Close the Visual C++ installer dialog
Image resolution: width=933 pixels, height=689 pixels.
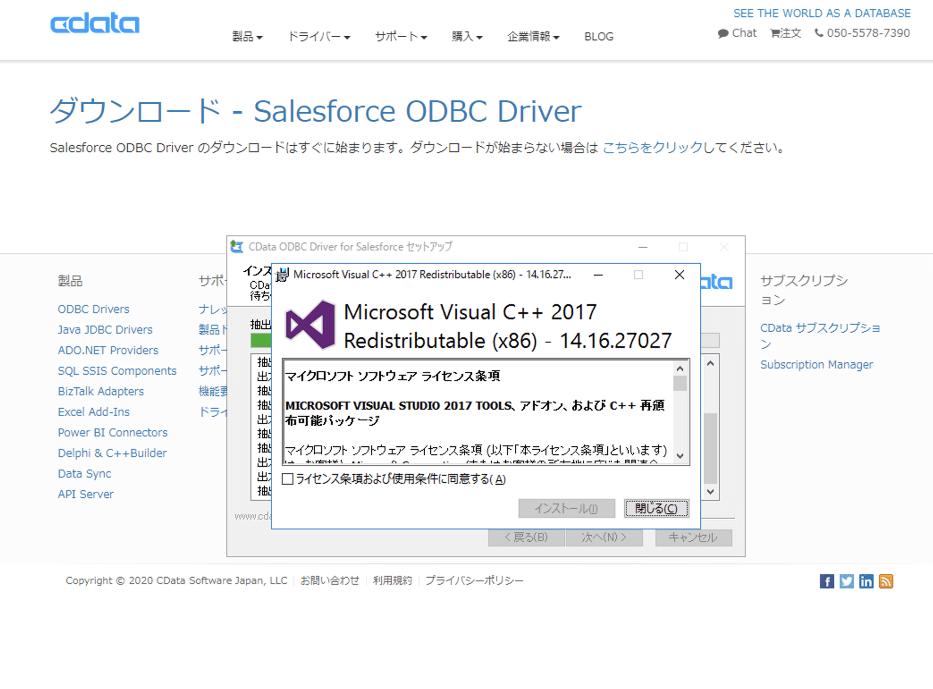pos(680,275)
